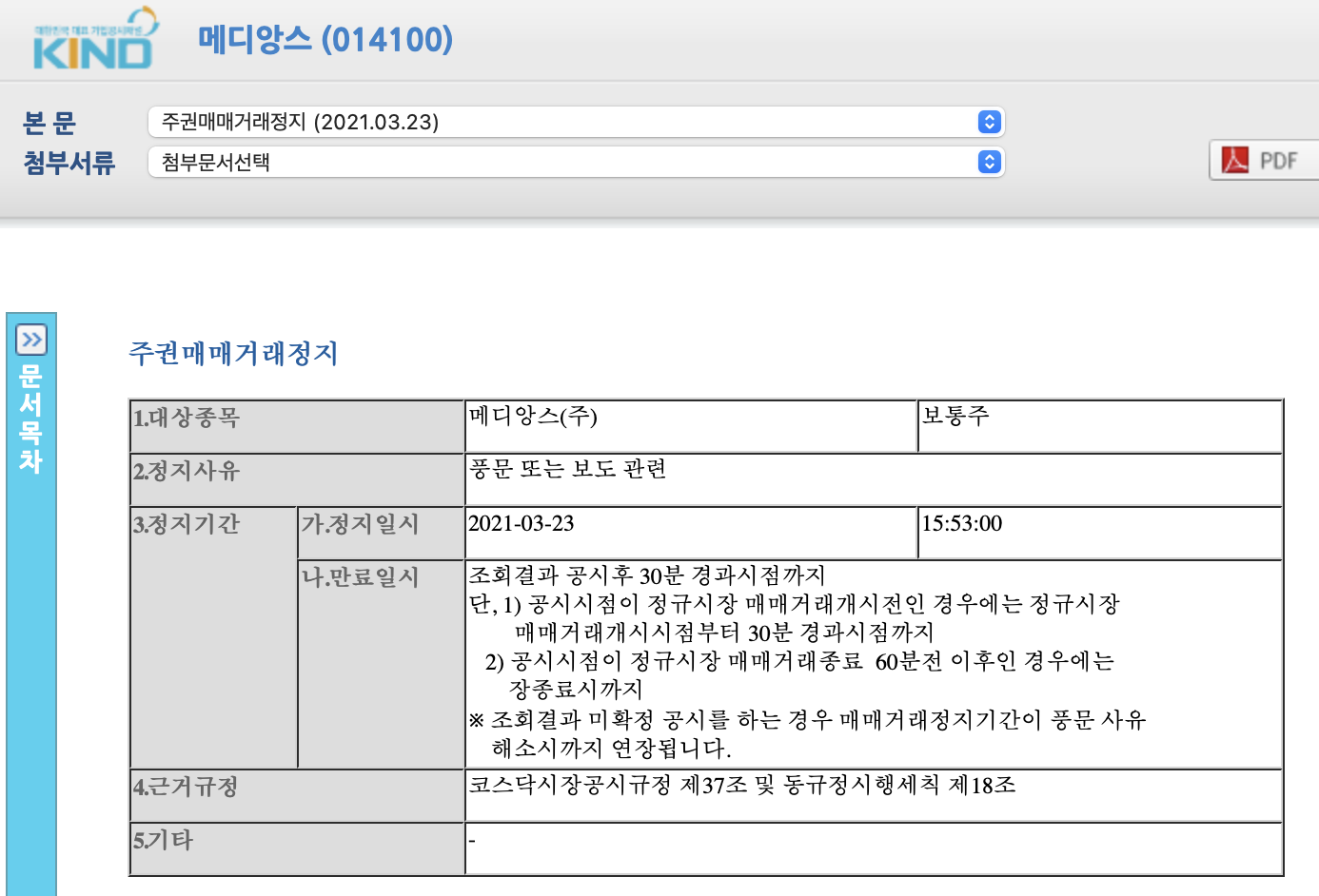Select the 3.정지기간 label cell
The image size is (1319, 896).
(214, 637)
